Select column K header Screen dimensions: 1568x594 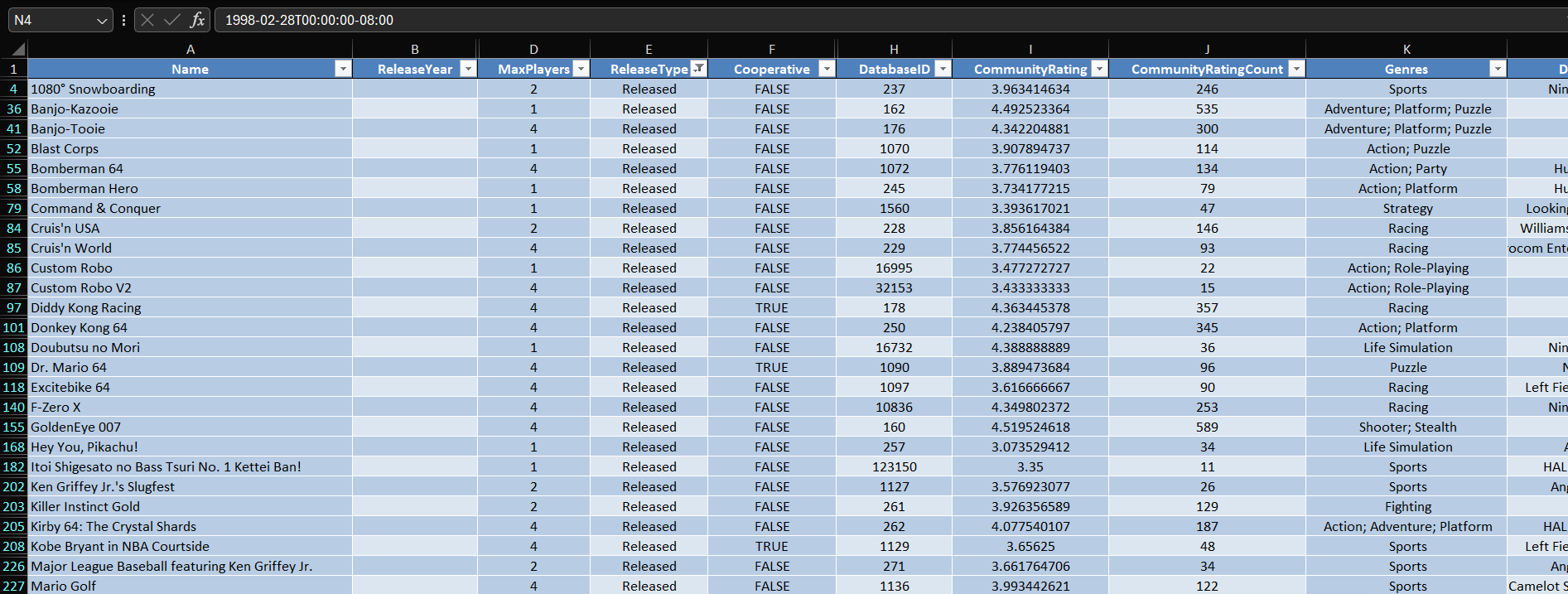1406,50
